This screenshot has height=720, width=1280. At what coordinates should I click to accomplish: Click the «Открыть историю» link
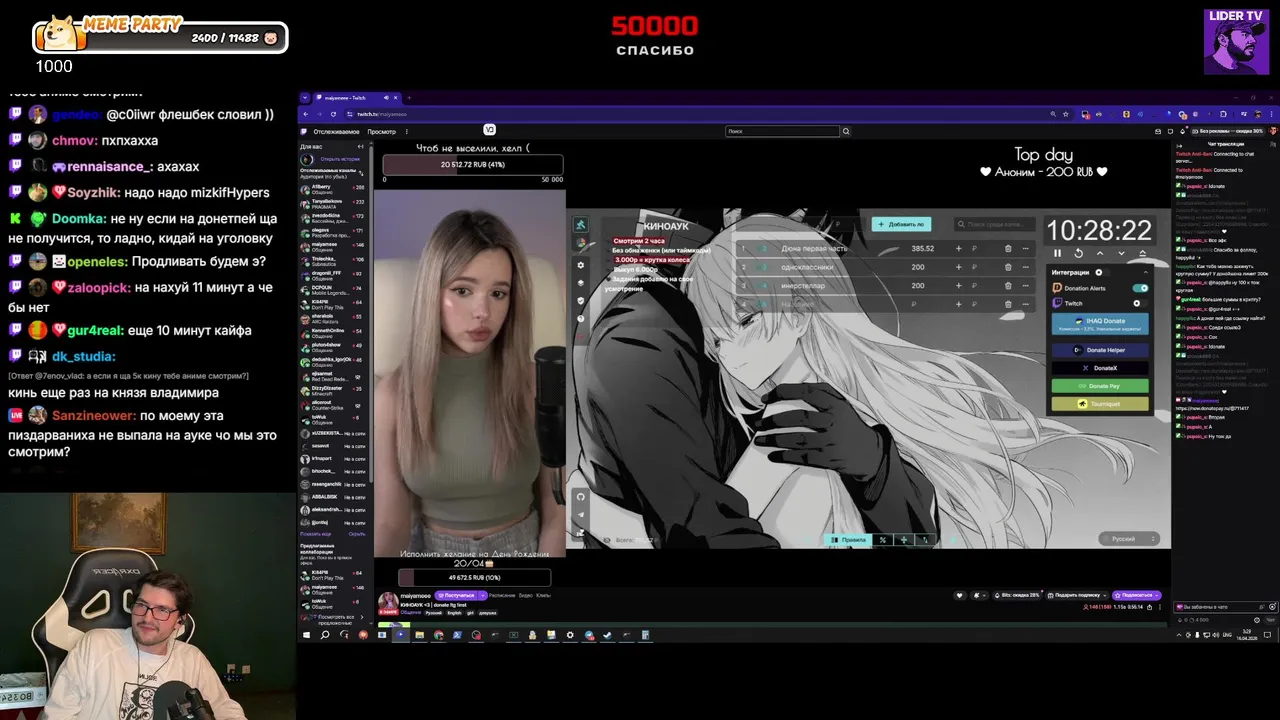tap(340, 159)
